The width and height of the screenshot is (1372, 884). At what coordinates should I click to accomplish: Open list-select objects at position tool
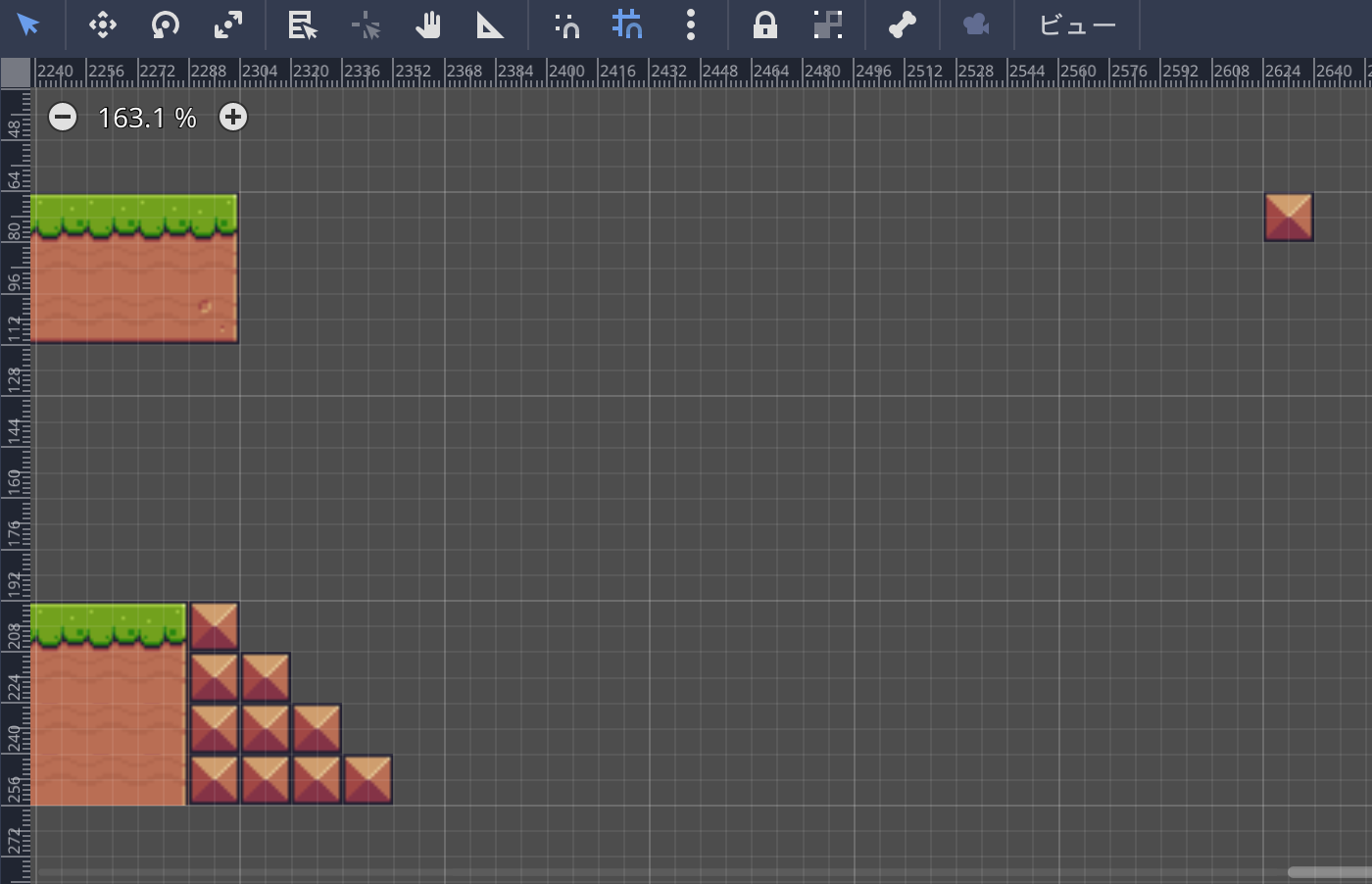[x=303, y=25]
